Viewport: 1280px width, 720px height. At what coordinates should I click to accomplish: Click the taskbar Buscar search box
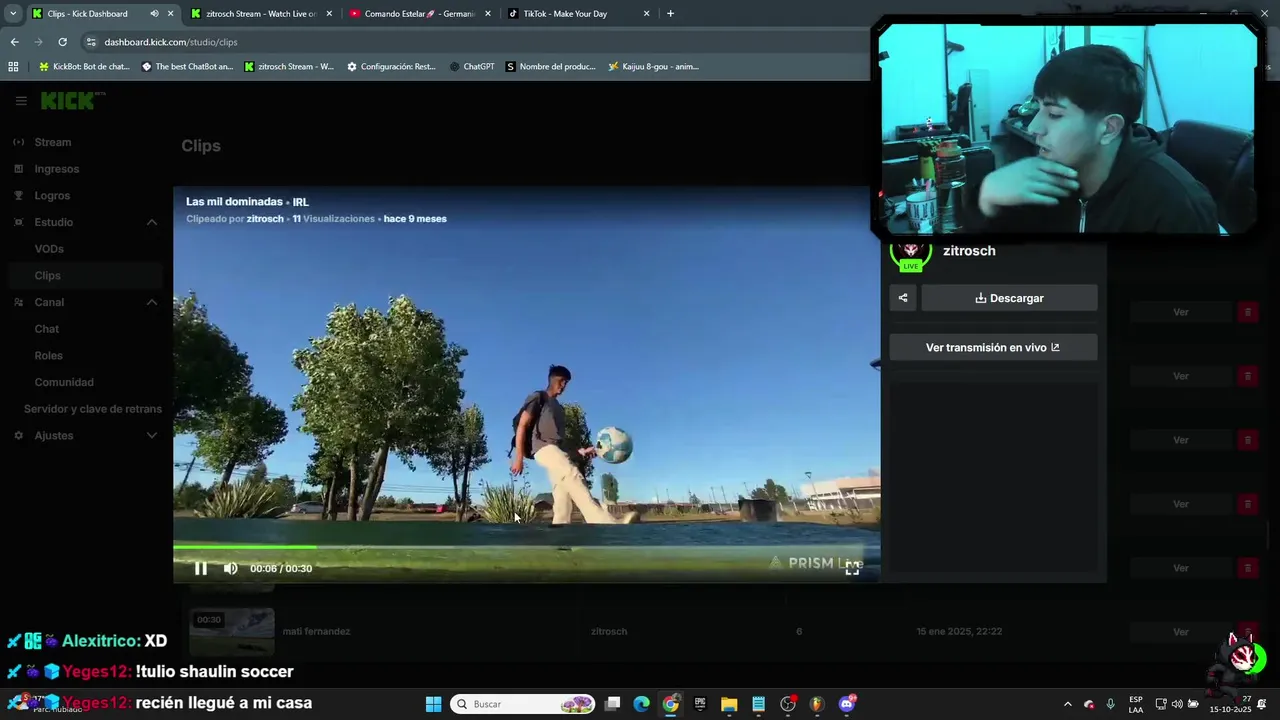coord(523,704)
